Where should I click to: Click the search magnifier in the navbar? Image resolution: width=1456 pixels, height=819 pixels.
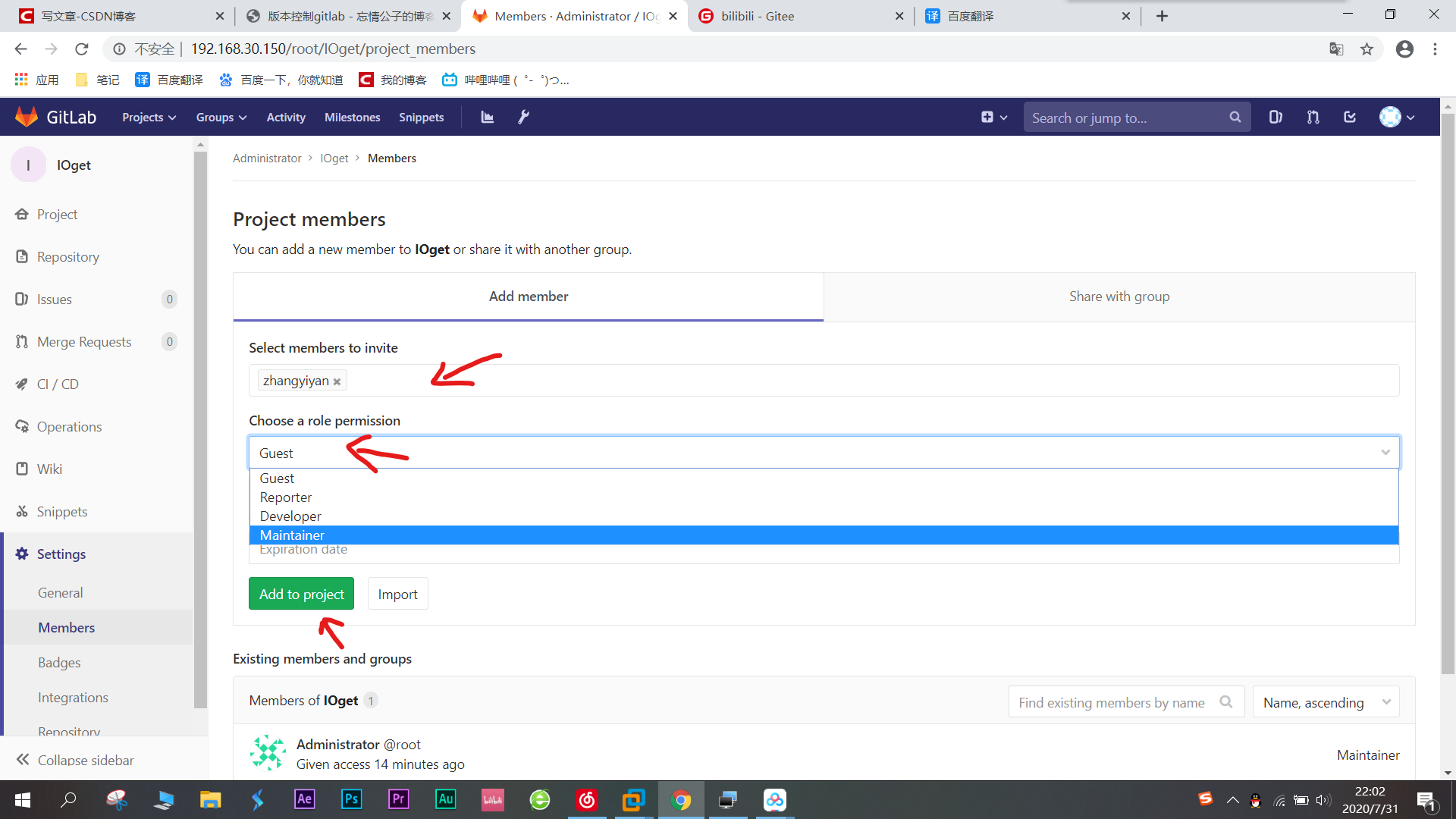coord(1235,117)
